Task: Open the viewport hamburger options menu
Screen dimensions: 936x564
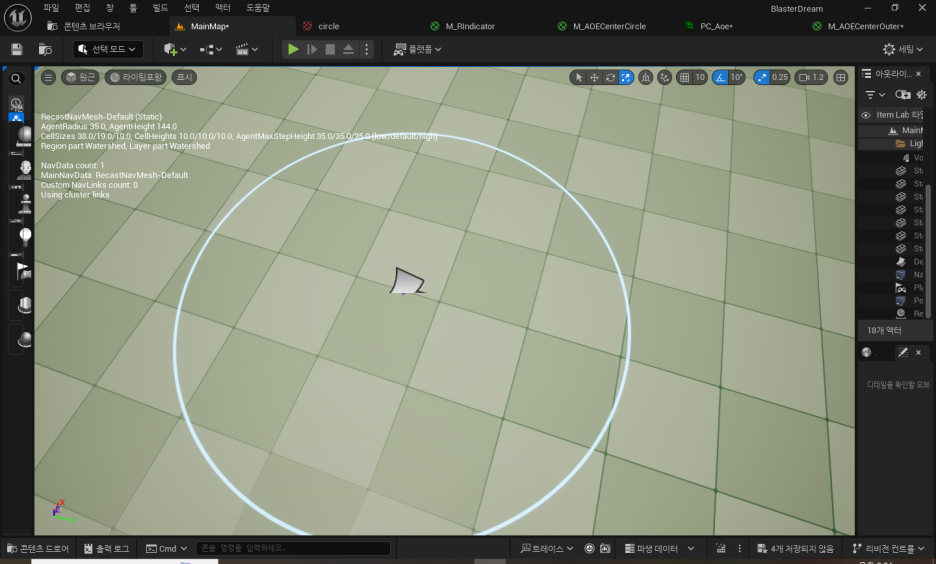Action: tap(48, 77)
